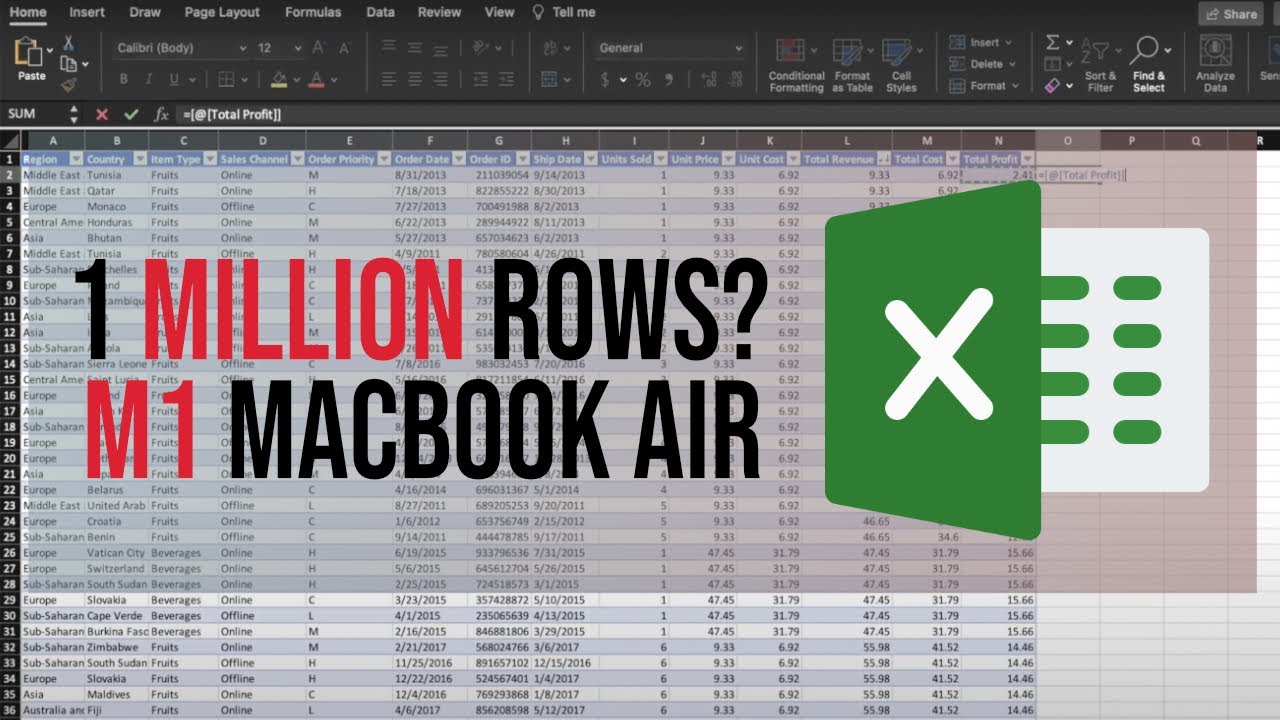
Task: Open the Order Priority filter dropdown
Action: (384, 159)
